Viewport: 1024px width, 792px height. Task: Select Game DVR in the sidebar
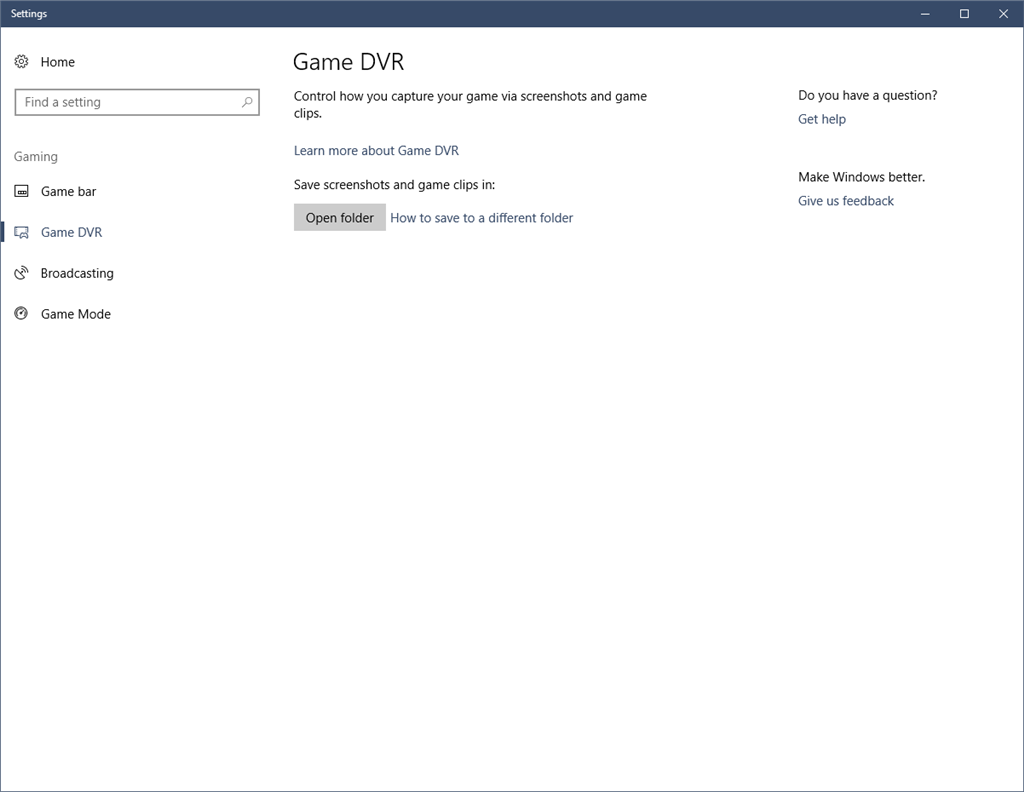71,232
